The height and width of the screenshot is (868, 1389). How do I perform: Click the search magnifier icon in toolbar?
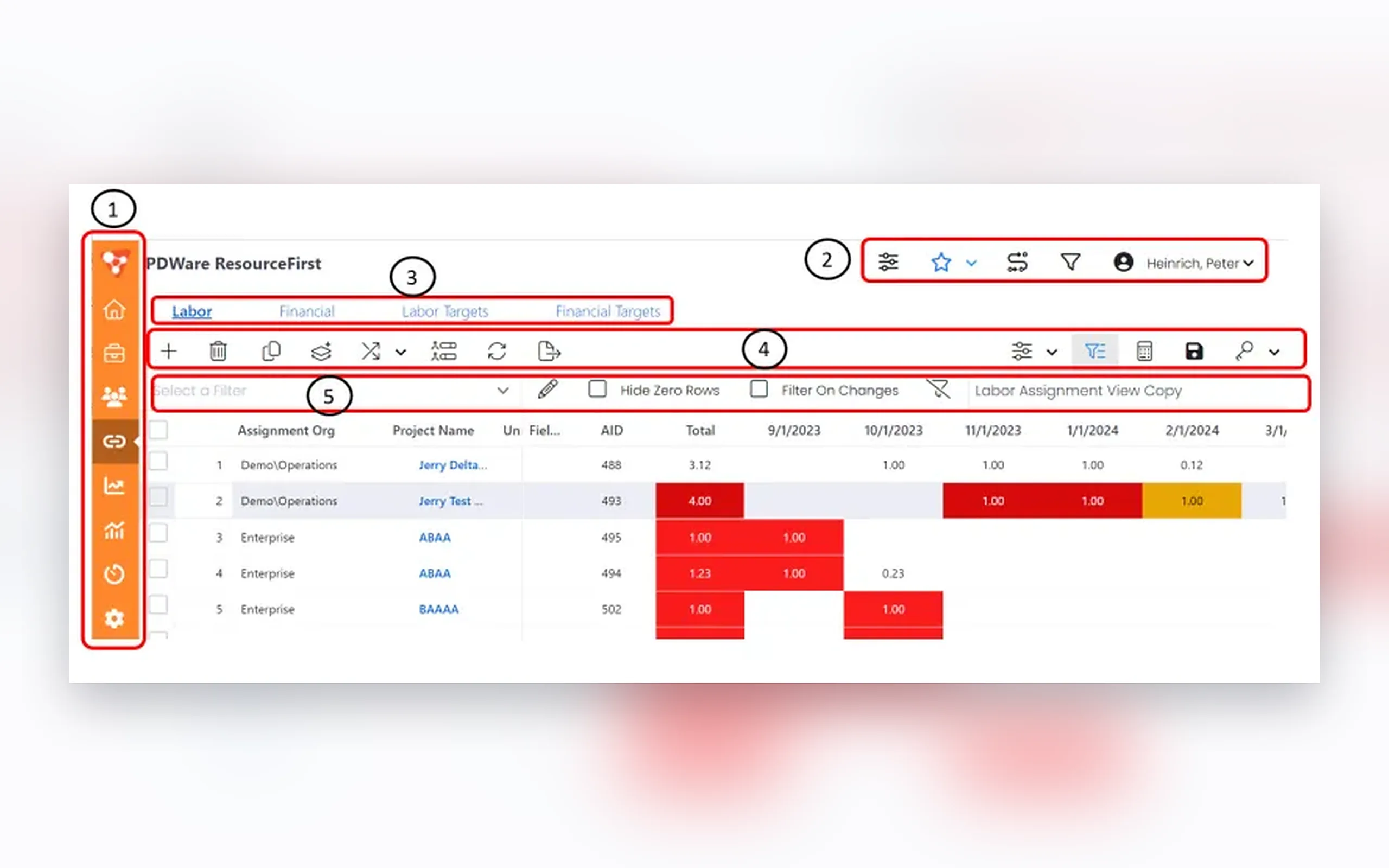point(1244,351)
